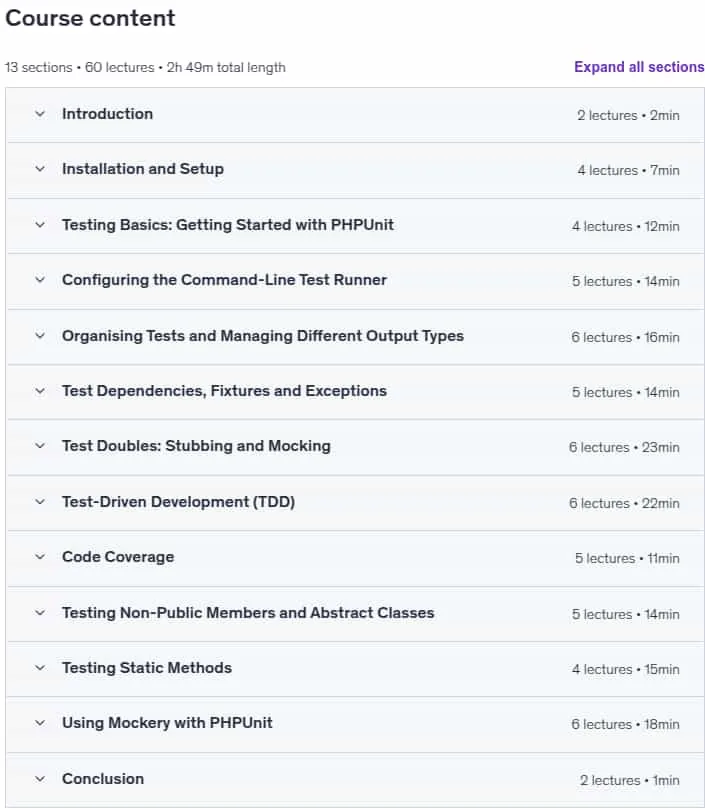The width and height of the screenshot is (705, 808).
Task: Select the Code Coverage section title
Action: point(118,557)
